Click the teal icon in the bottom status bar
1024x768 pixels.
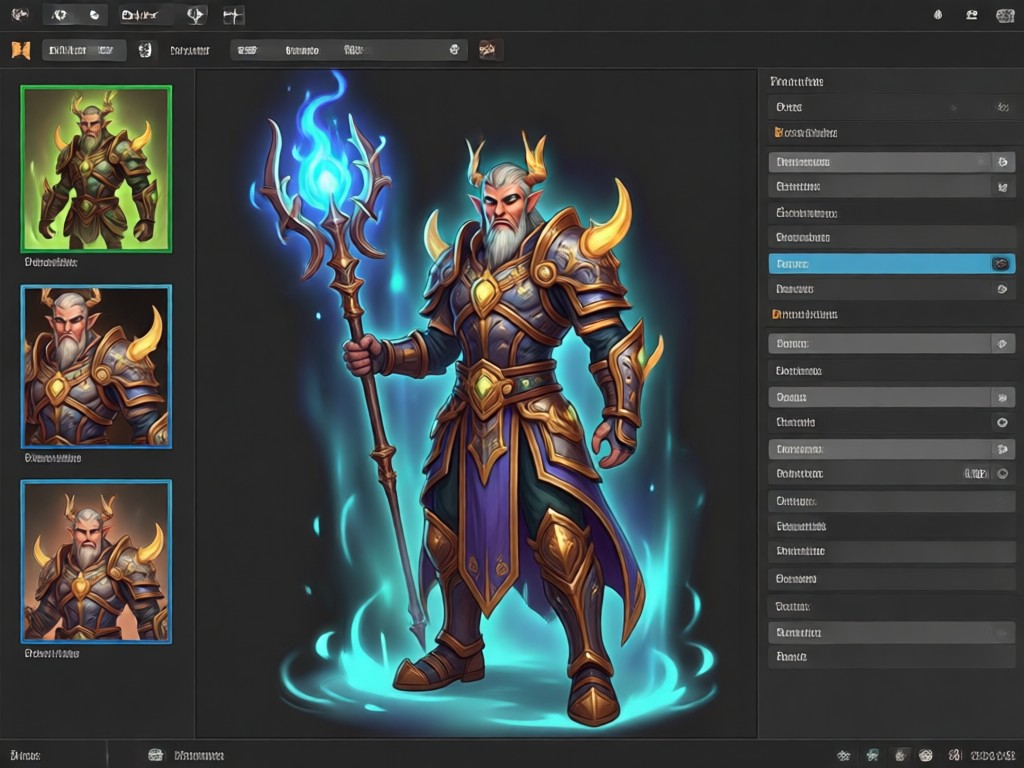(872, 756)
